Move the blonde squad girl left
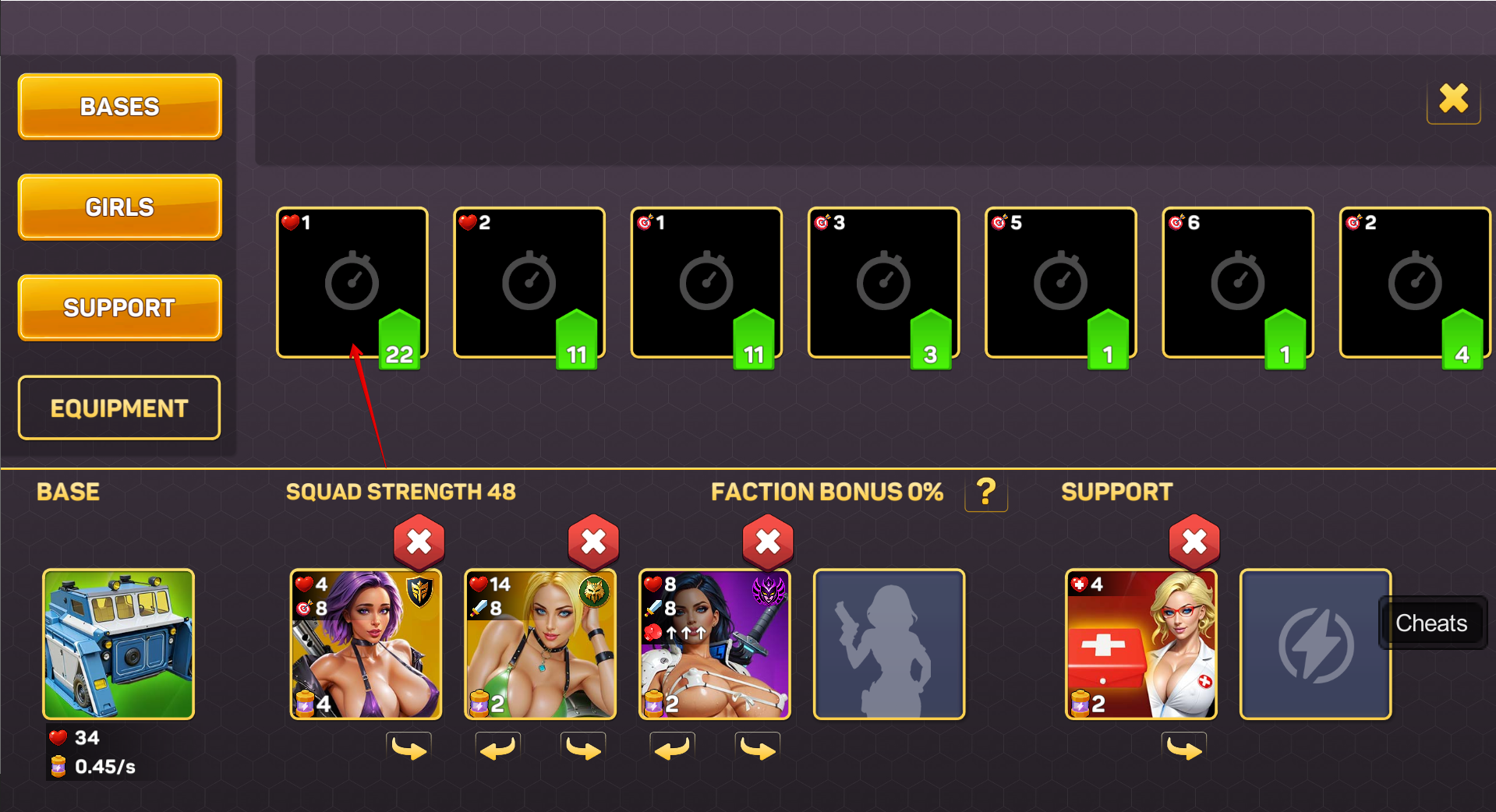 pyautogui.click(x=497, y=749)
